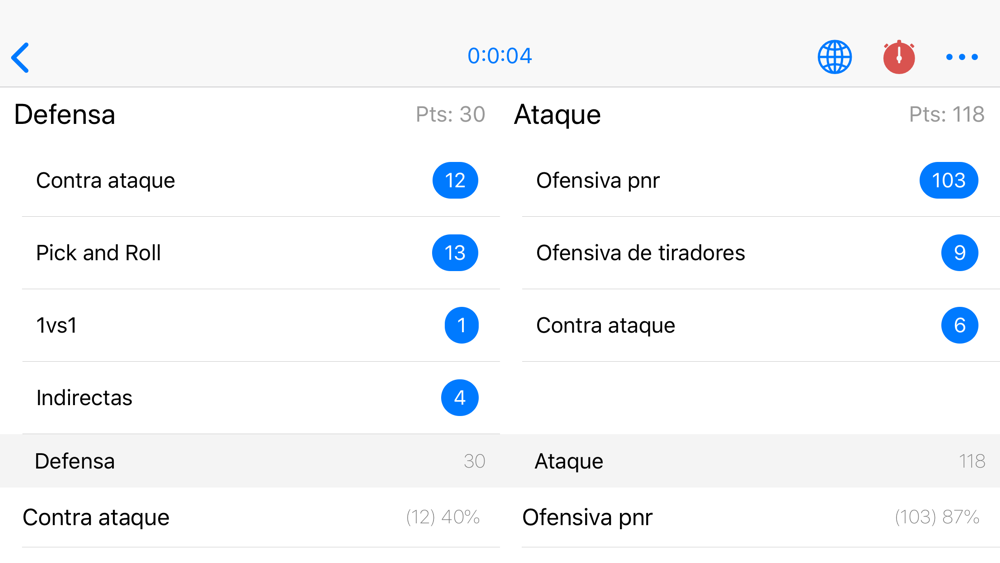
Task: Tap the 9 badge for Ofensiva de tiradores
Action: point(960,253)
